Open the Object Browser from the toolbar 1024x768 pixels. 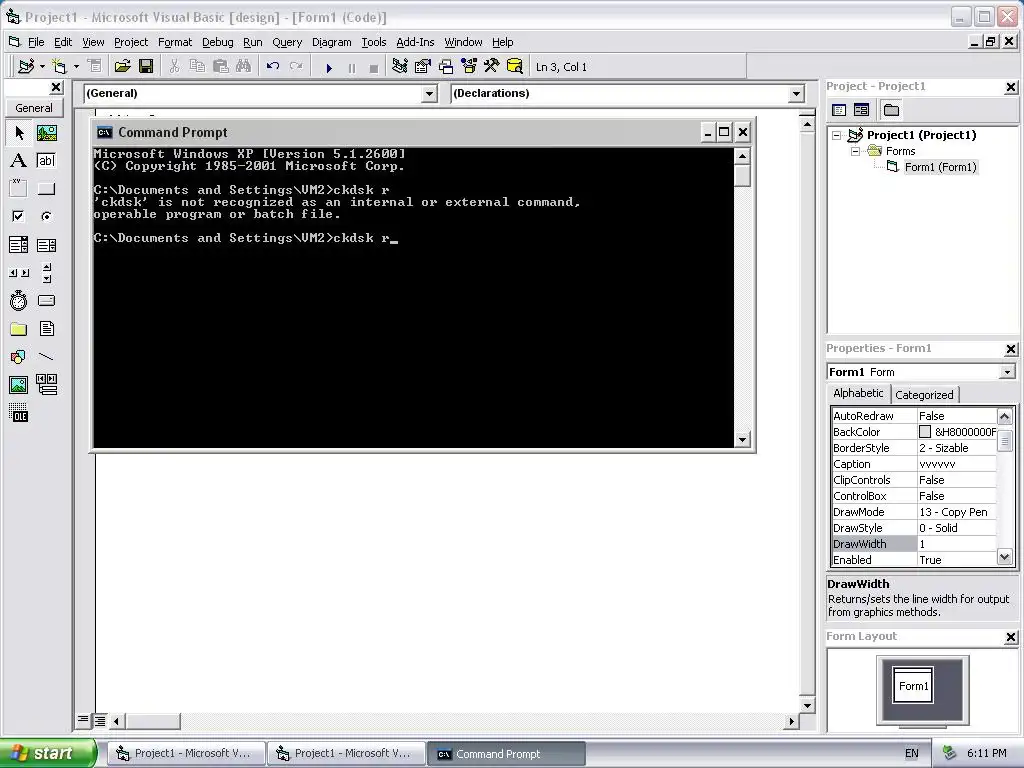click(469, 67)
